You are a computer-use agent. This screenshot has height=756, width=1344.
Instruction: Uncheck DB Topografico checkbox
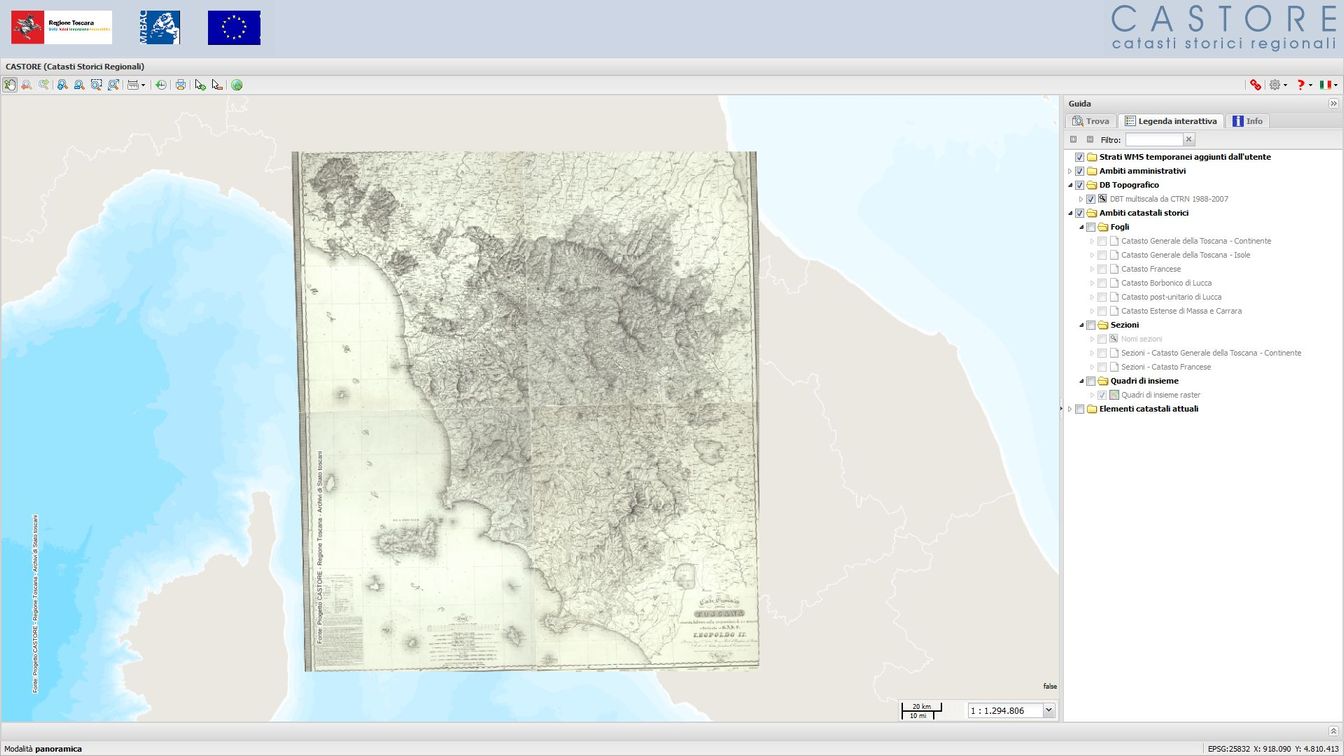[1080, 185]
